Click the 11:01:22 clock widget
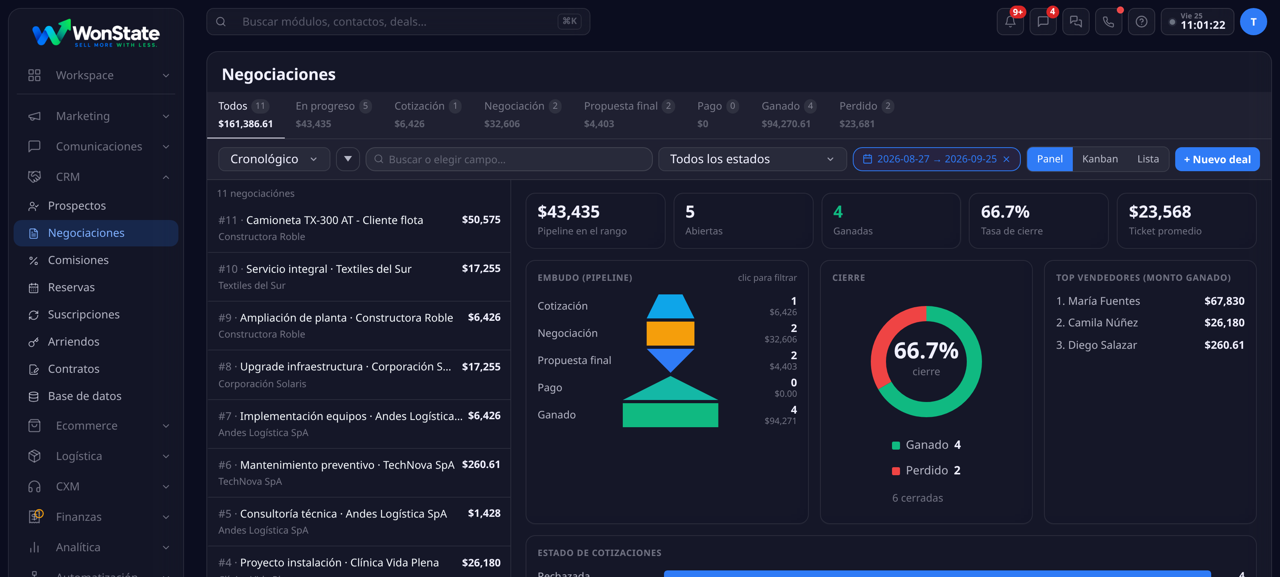The height and width of the screenshot is (577, 1280). point(1197,22)
